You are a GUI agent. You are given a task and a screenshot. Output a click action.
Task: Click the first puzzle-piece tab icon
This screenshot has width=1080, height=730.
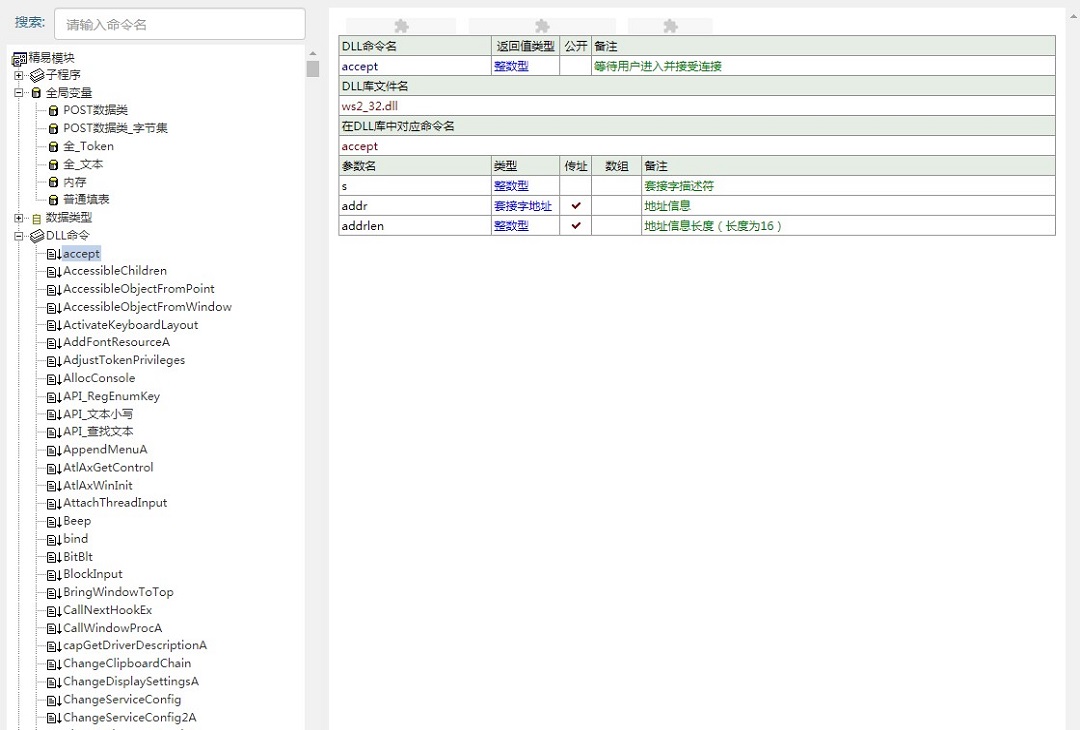click(401, 26)
